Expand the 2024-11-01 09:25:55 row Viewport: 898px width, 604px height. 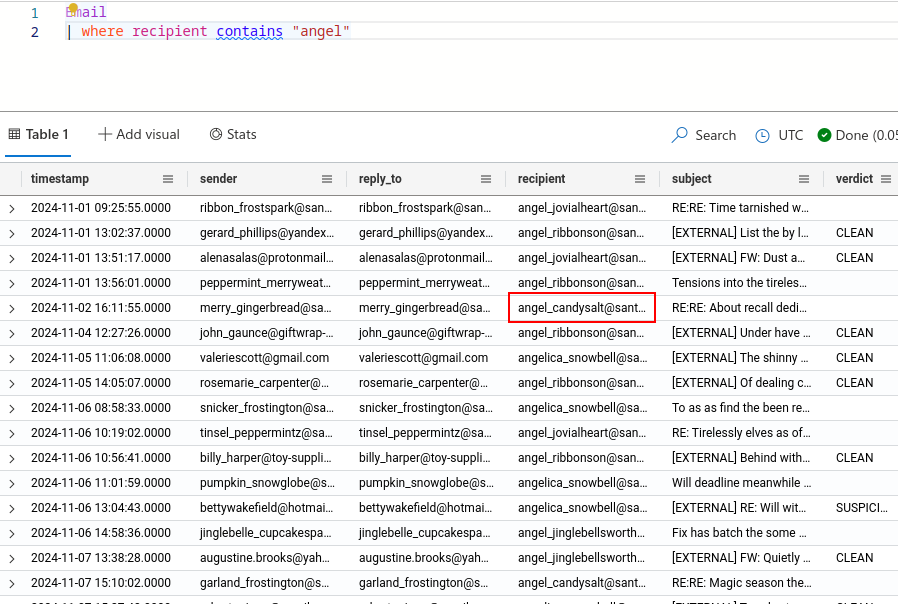pos(12,208)
